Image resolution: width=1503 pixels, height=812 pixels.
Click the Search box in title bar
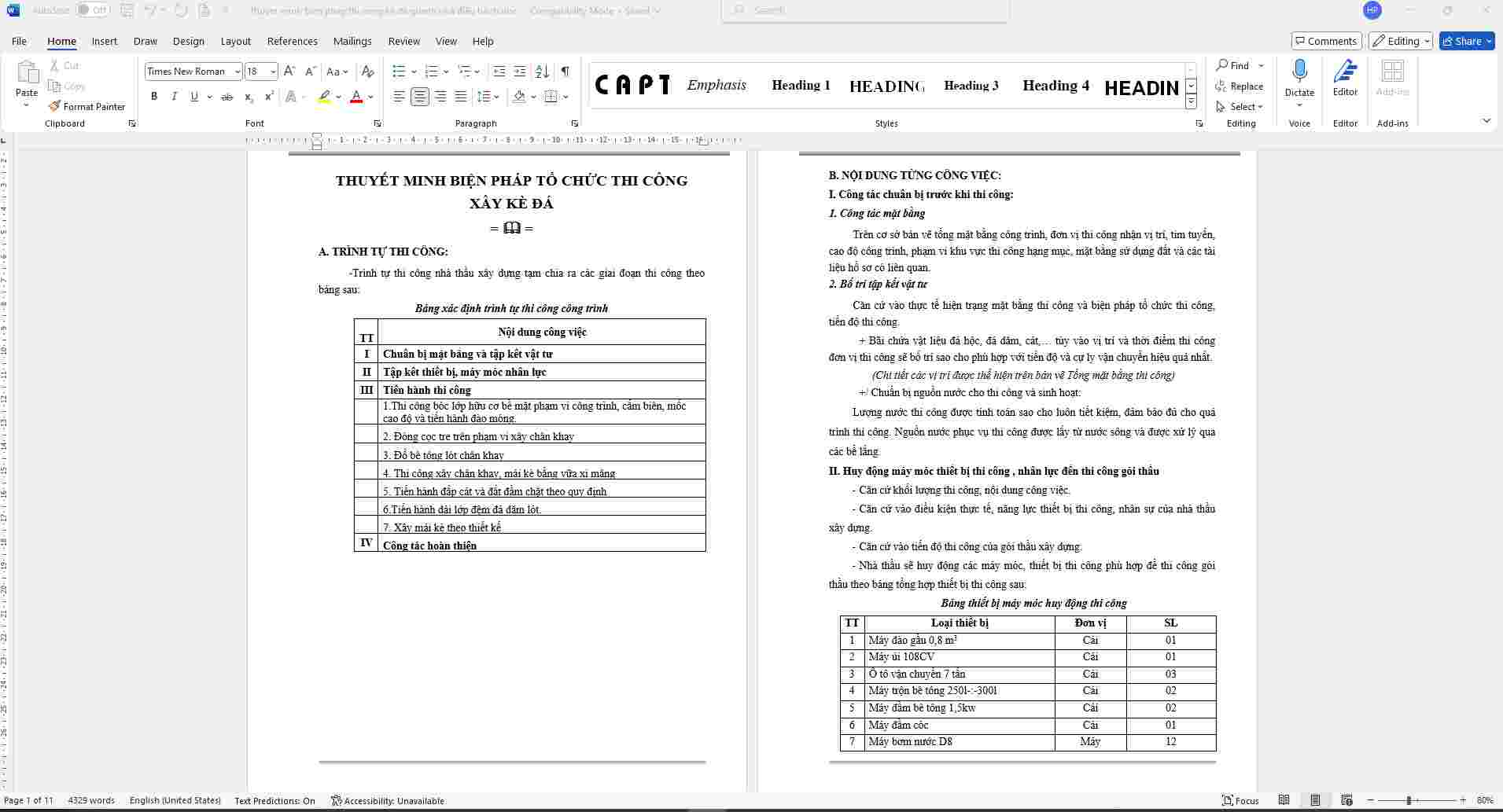(x=866, y=10)
